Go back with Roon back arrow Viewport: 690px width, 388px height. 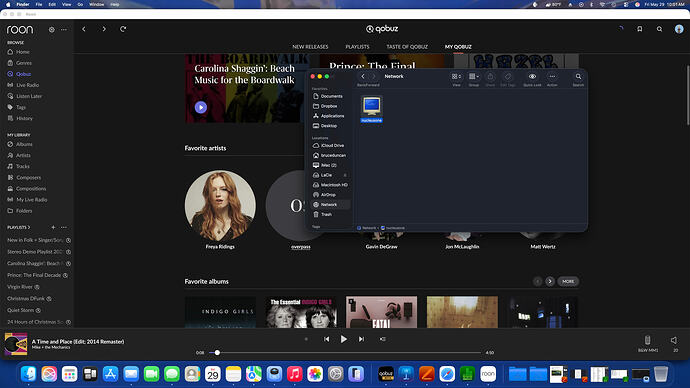[x=84, y=29]
